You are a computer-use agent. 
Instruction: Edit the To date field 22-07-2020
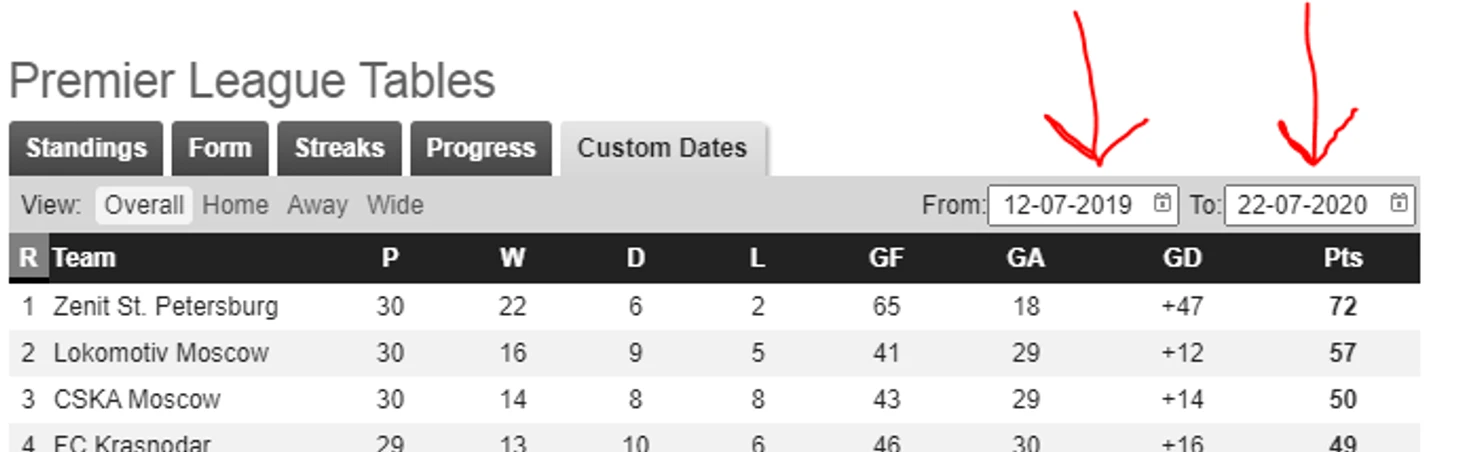[x=1319, y=205]
